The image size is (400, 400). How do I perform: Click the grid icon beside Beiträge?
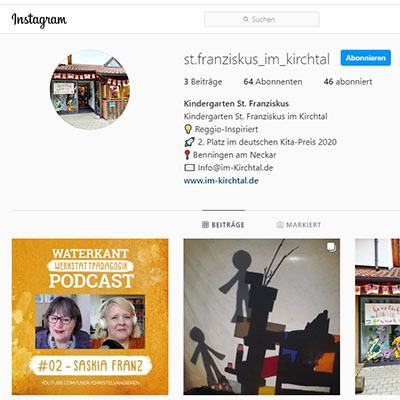(x=205, y=225)
